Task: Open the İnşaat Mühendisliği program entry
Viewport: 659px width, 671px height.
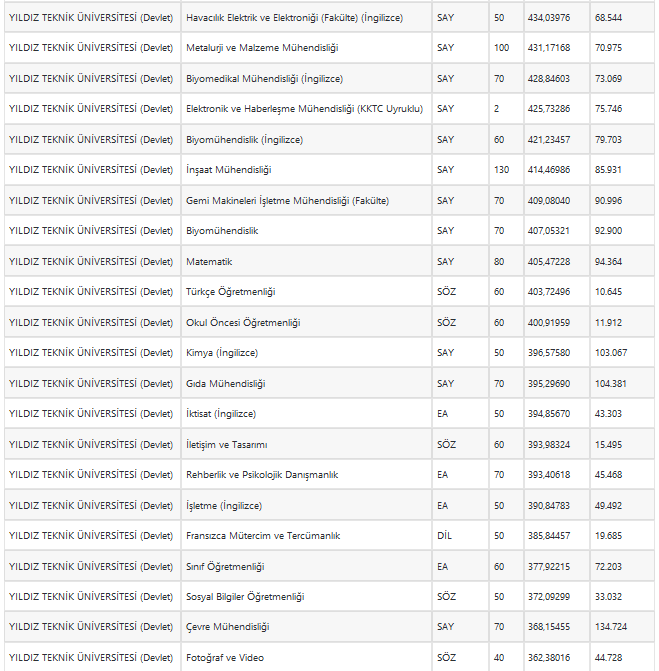Action: 228,170
